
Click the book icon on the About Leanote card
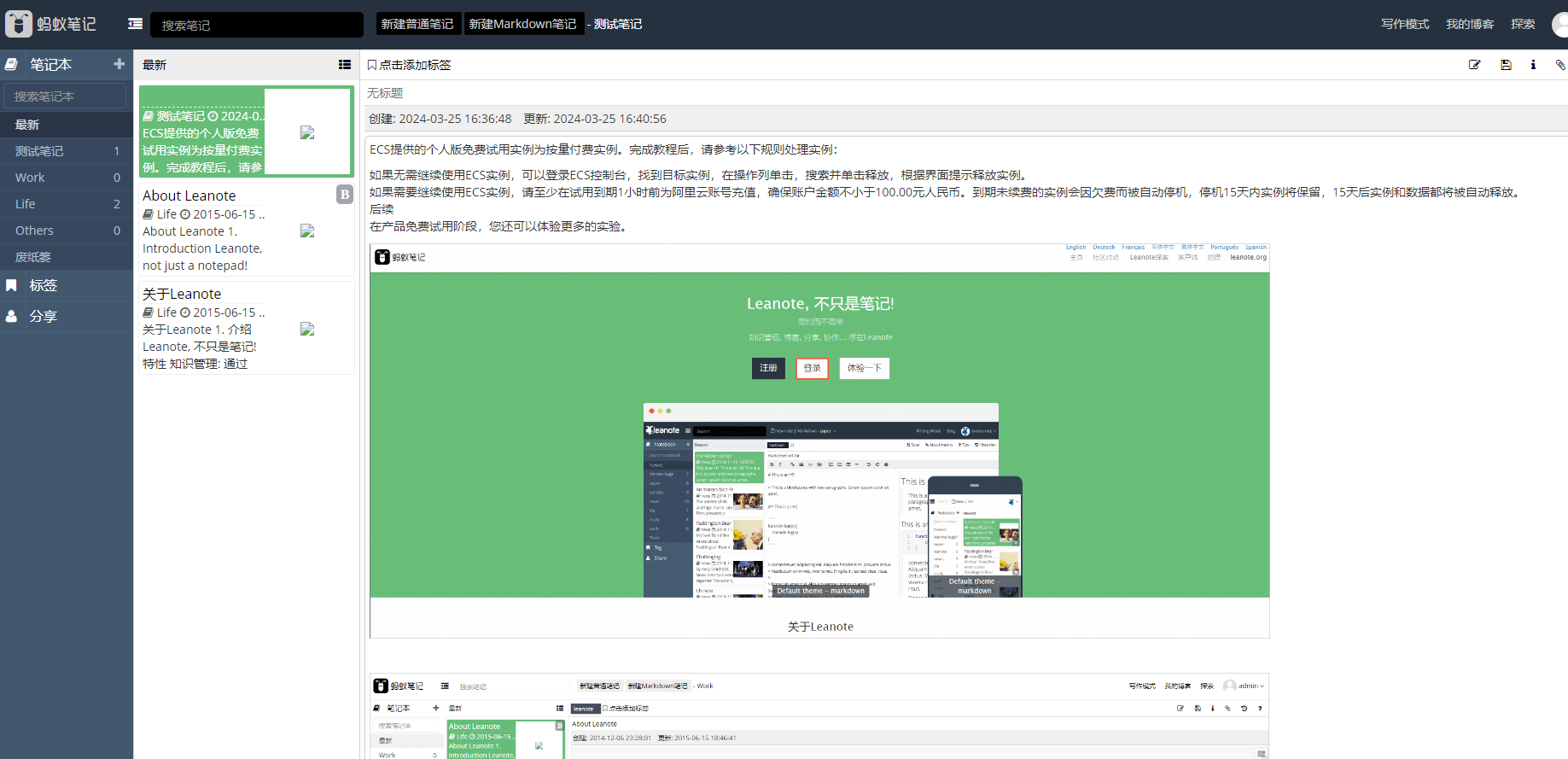click(149, 214)
